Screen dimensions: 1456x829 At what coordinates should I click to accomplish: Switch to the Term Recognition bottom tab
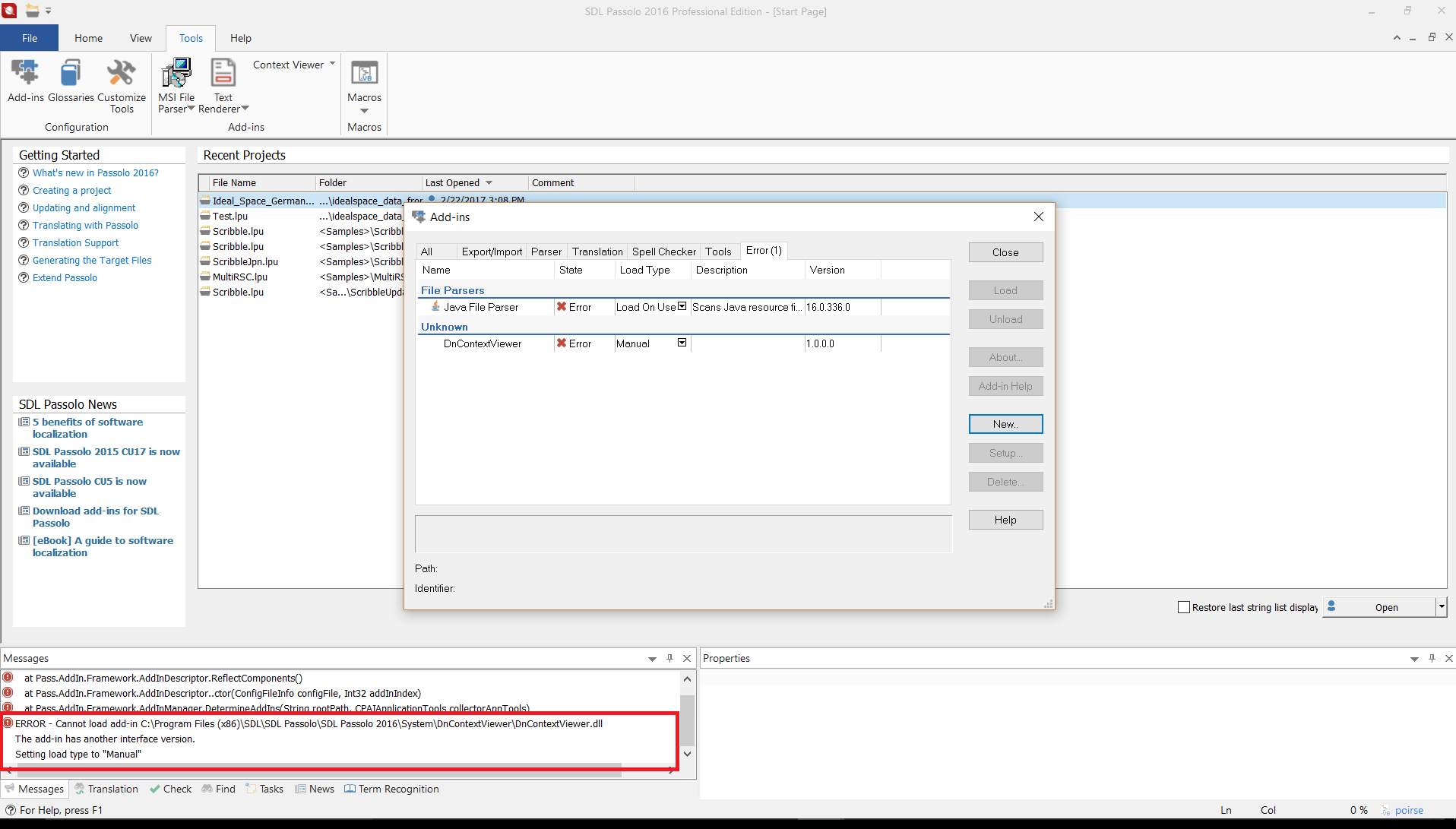pyautogui.click(x=391, y=789)
